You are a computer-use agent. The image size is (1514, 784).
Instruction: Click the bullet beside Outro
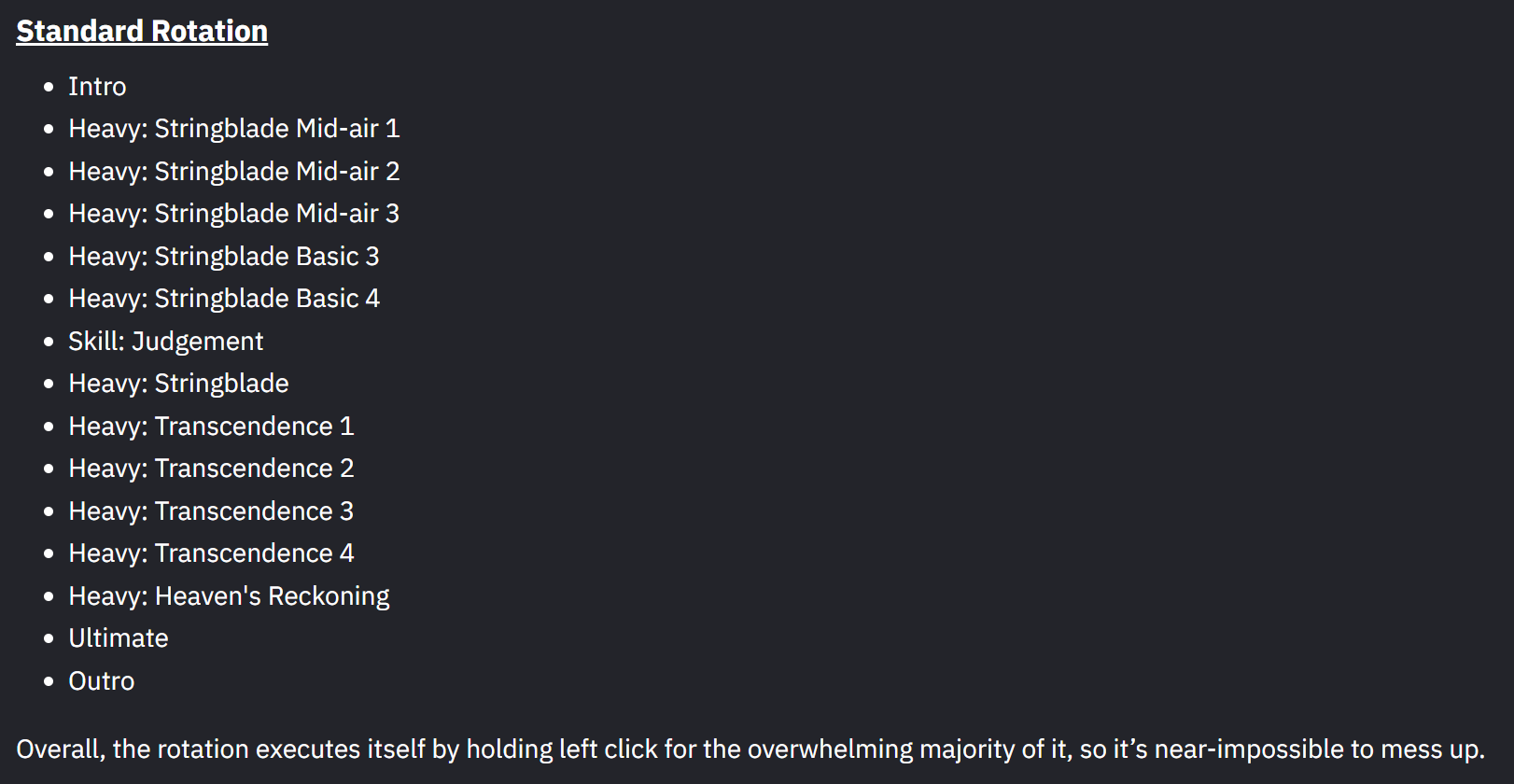click(x=49, y=681)
